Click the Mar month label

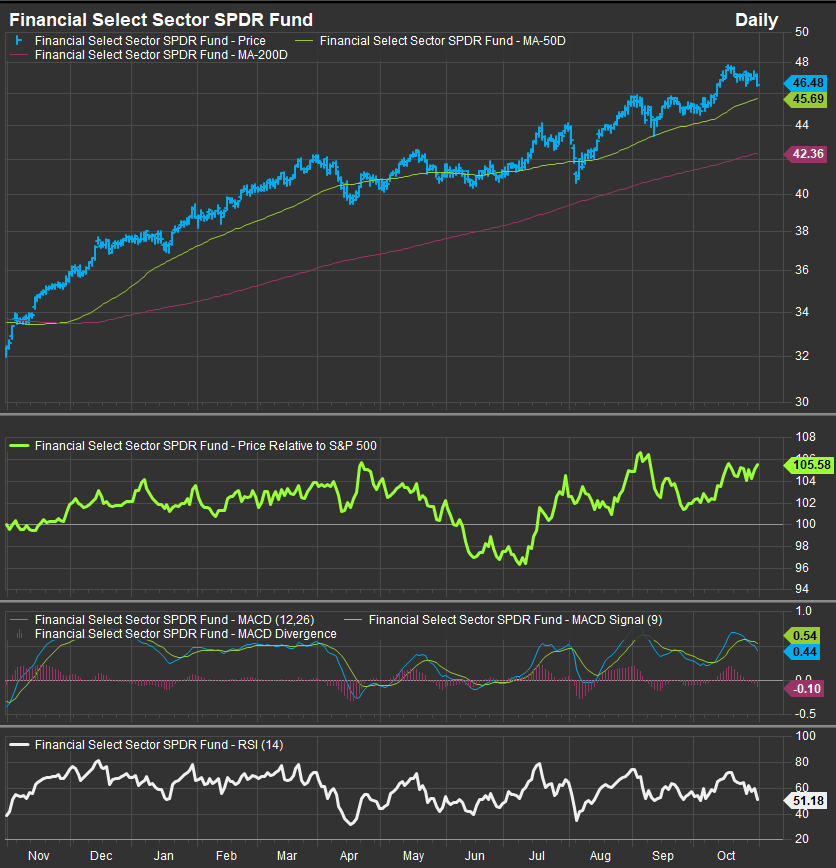[x=287, y=856]
